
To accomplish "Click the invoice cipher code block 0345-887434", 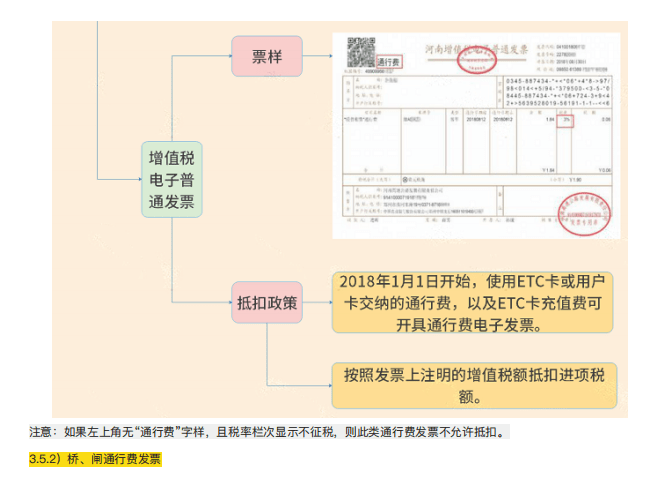I will click(x=558, y=92).
